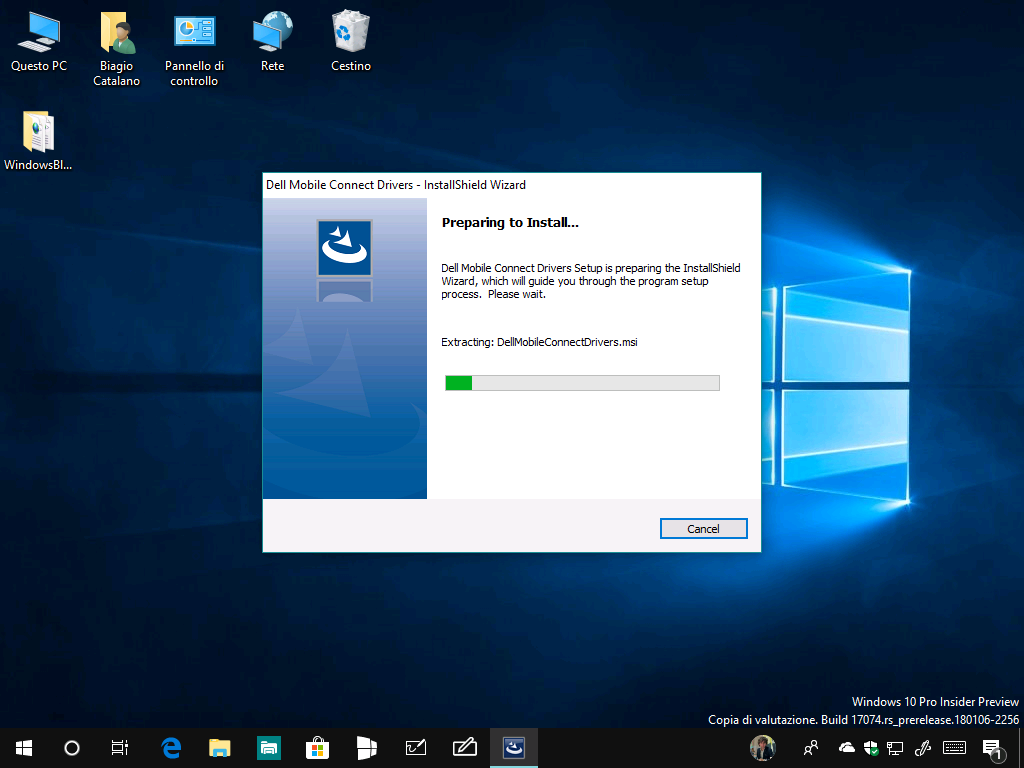The width and height of the screenshot is (1024, 768).
Task: Select the Rete network desktop icon
Action: click(272, 40)
